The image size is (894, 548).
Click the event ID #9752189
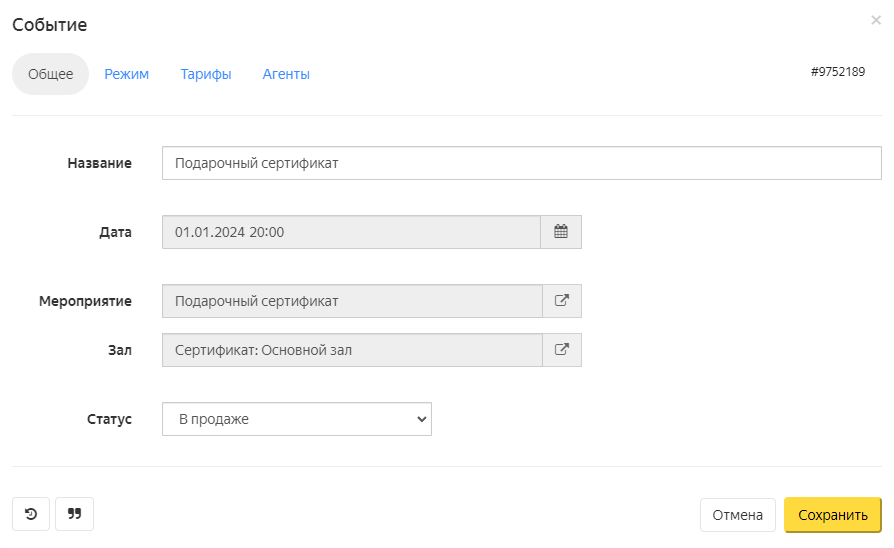click(838, 72)
